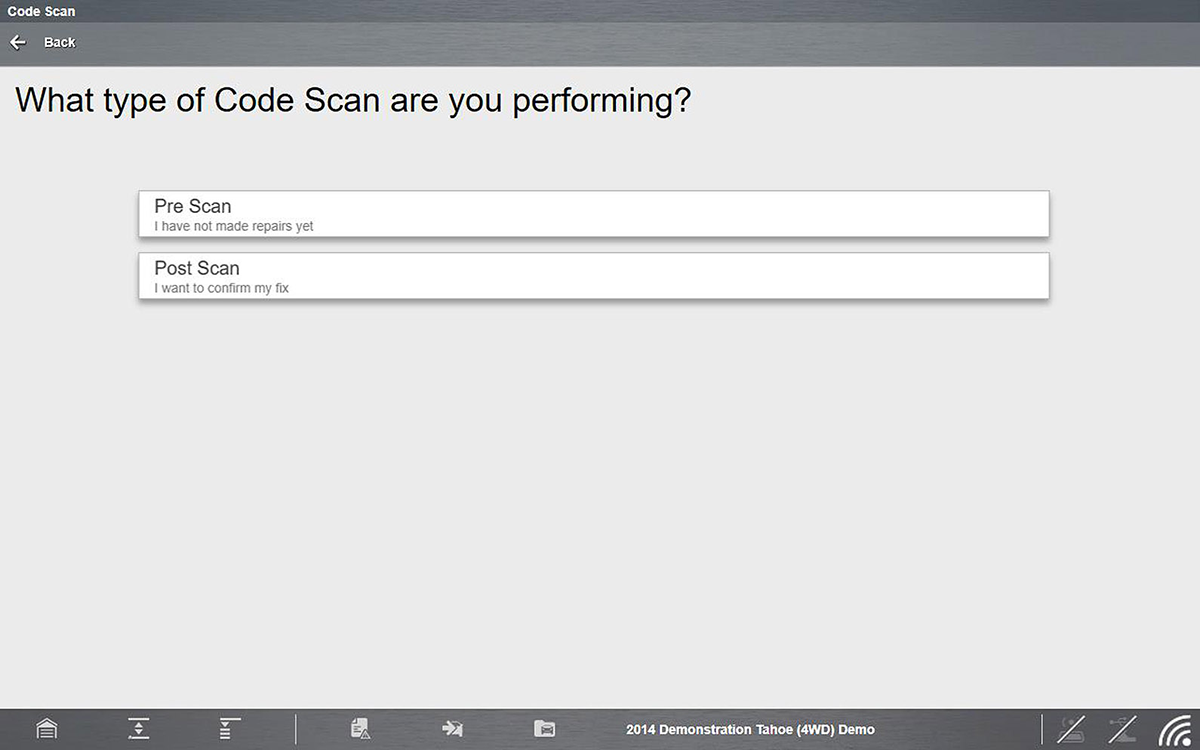Open the list menu icon in bottom toolbar
1200x750 pixels.
[x=230, y=729]
